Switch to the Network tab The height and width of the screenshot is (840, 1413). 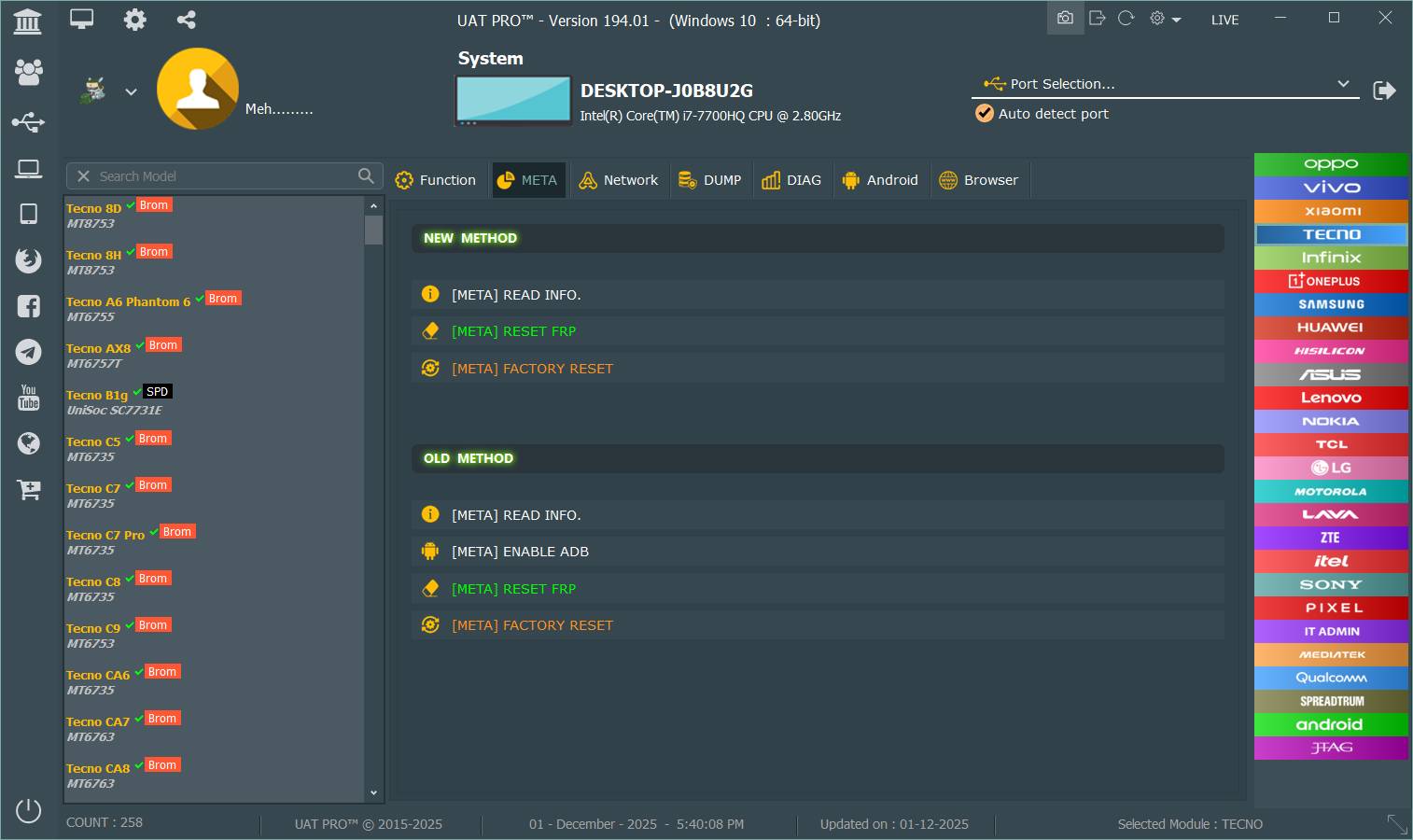619,180
